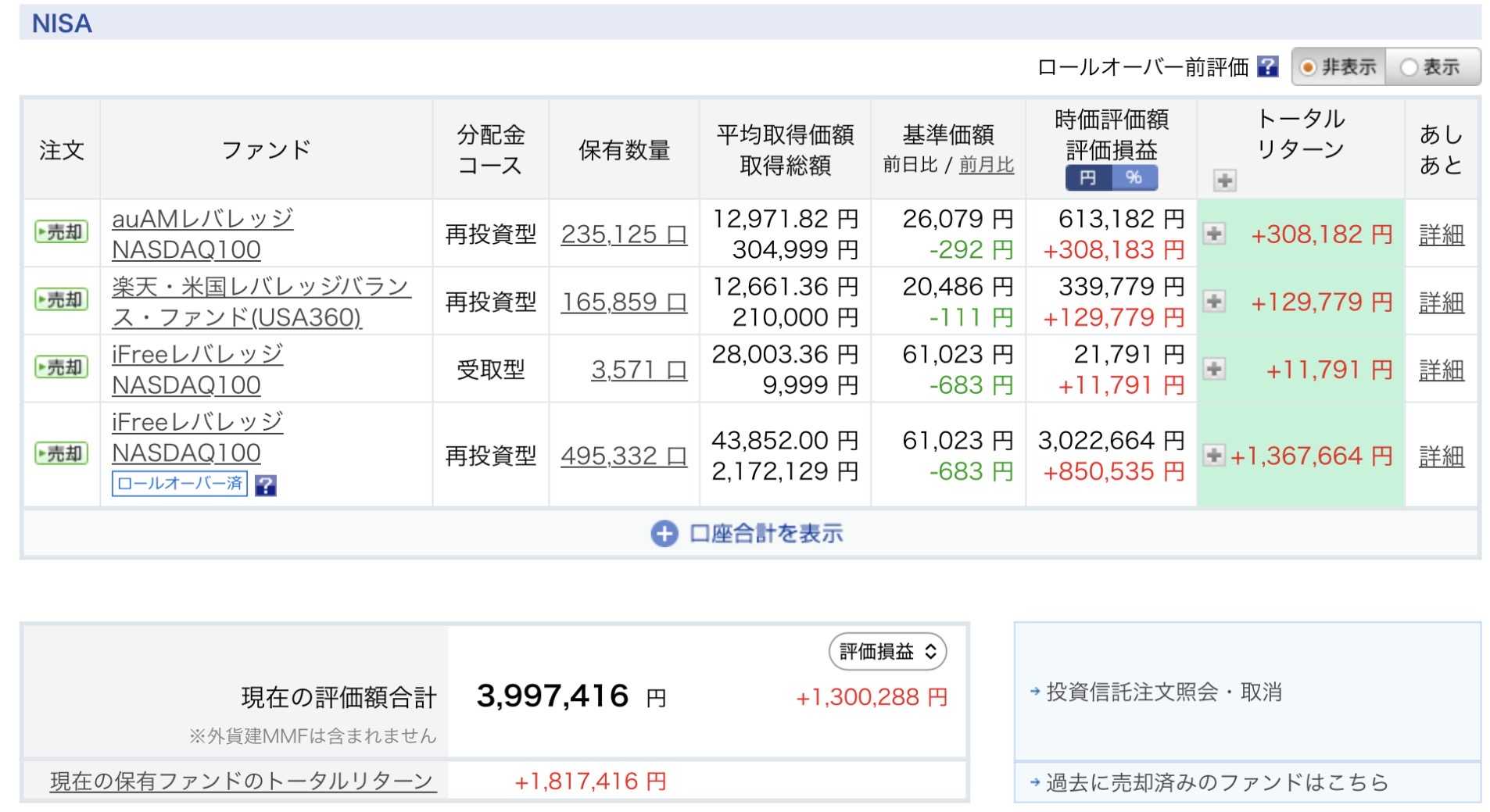Expand total return detail for +129,779 円

pos(1214,301)
